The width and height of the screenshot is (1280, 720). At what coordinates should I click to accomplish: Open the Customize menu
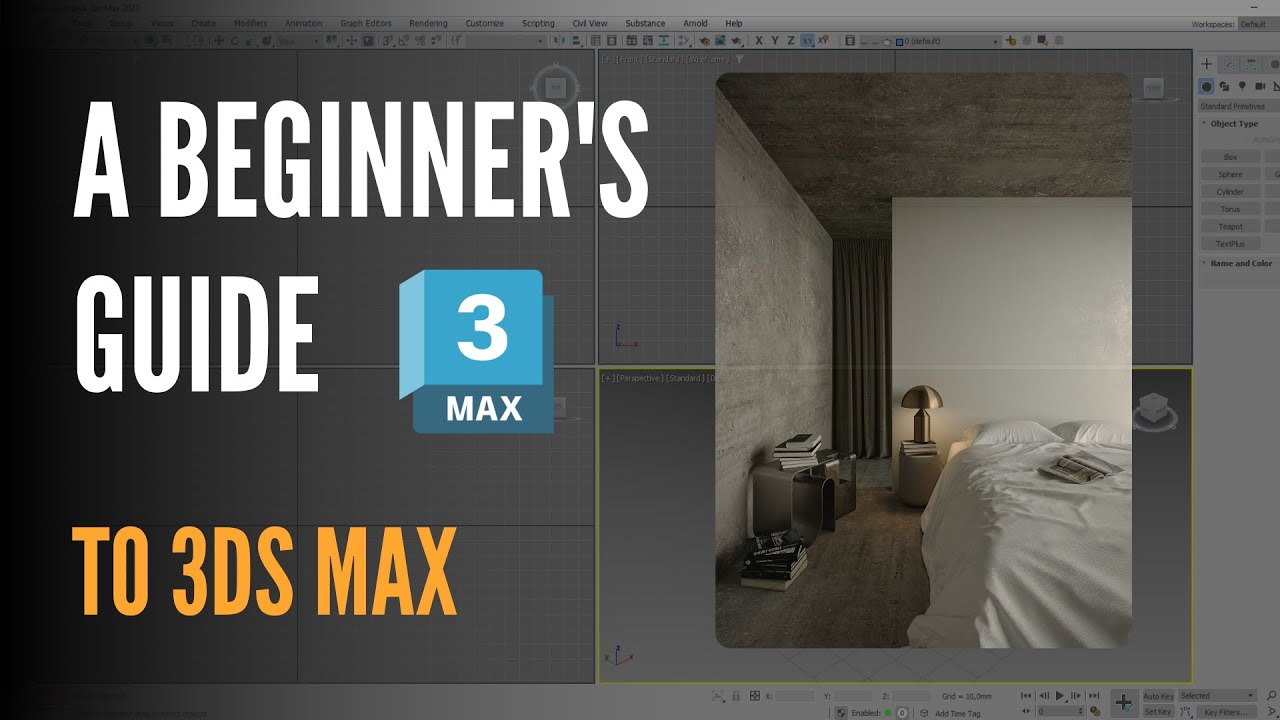(x=484, y=23)
